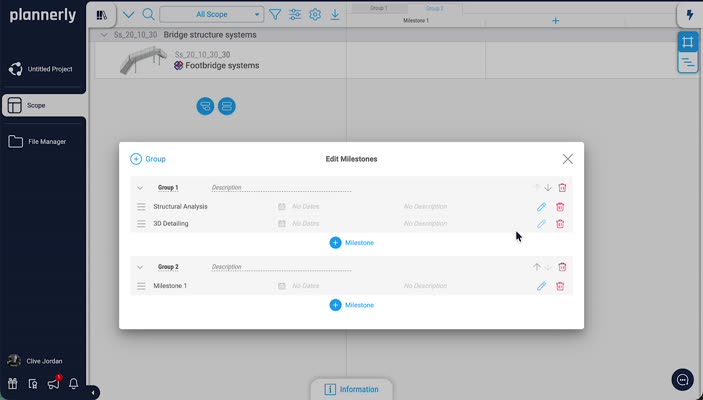Close the Edit Milestones dialog
The width and height of the screenshot is (703, 400).
[568, 159]
